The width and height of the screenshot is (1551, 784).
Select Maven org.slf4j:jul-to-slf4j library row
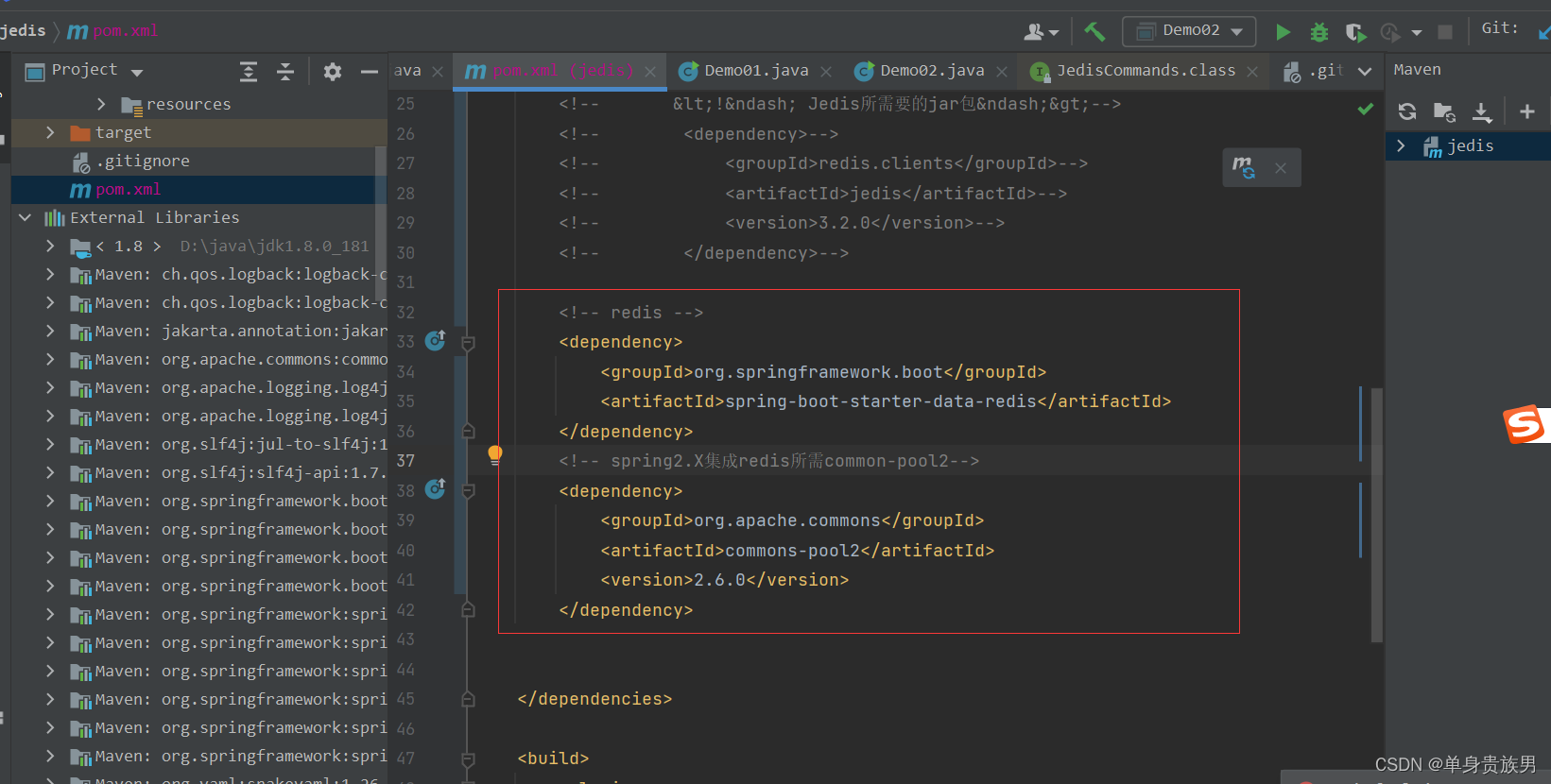click(198, 444)
